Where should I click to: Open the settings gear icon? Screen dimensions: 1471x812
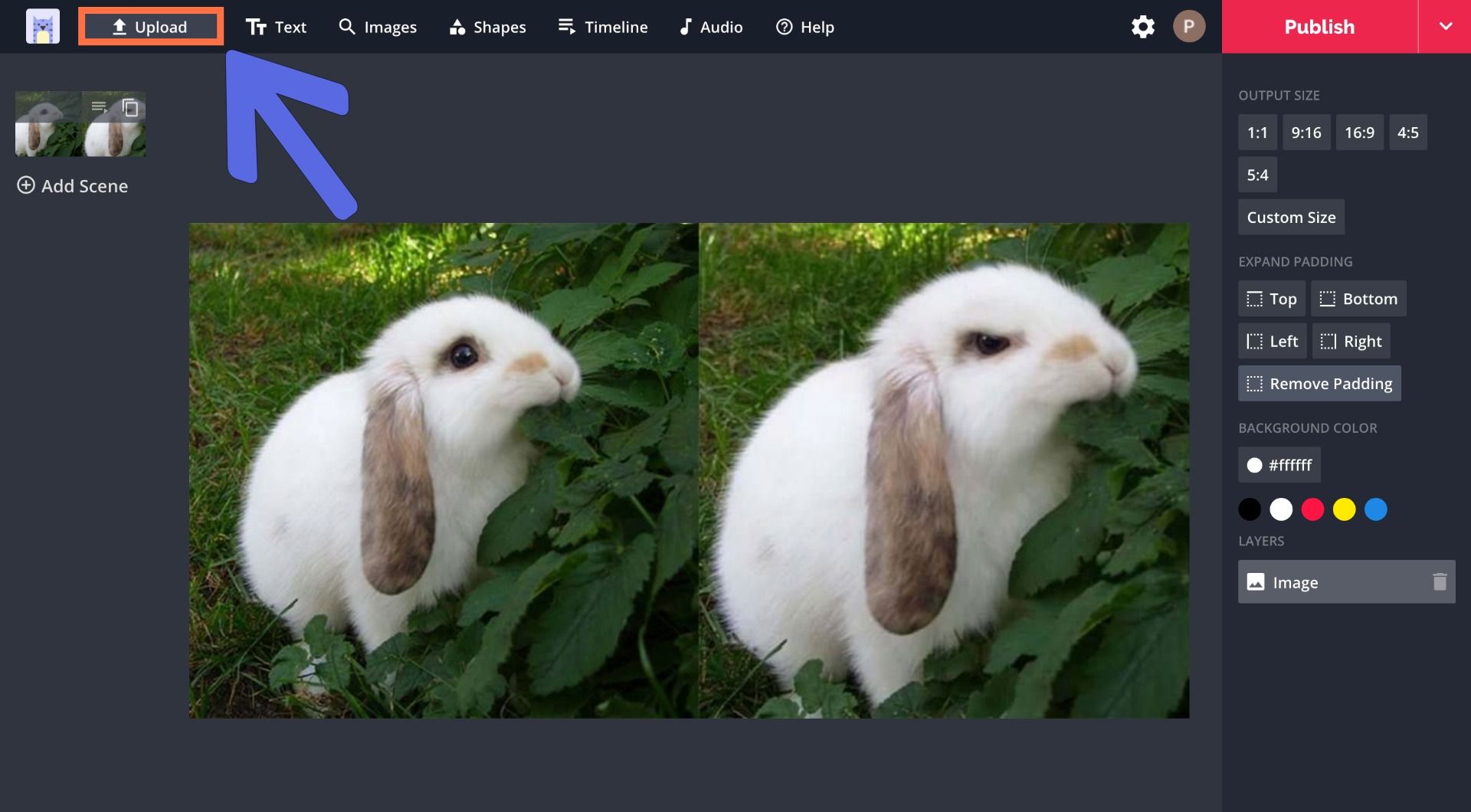(1142, 27)
